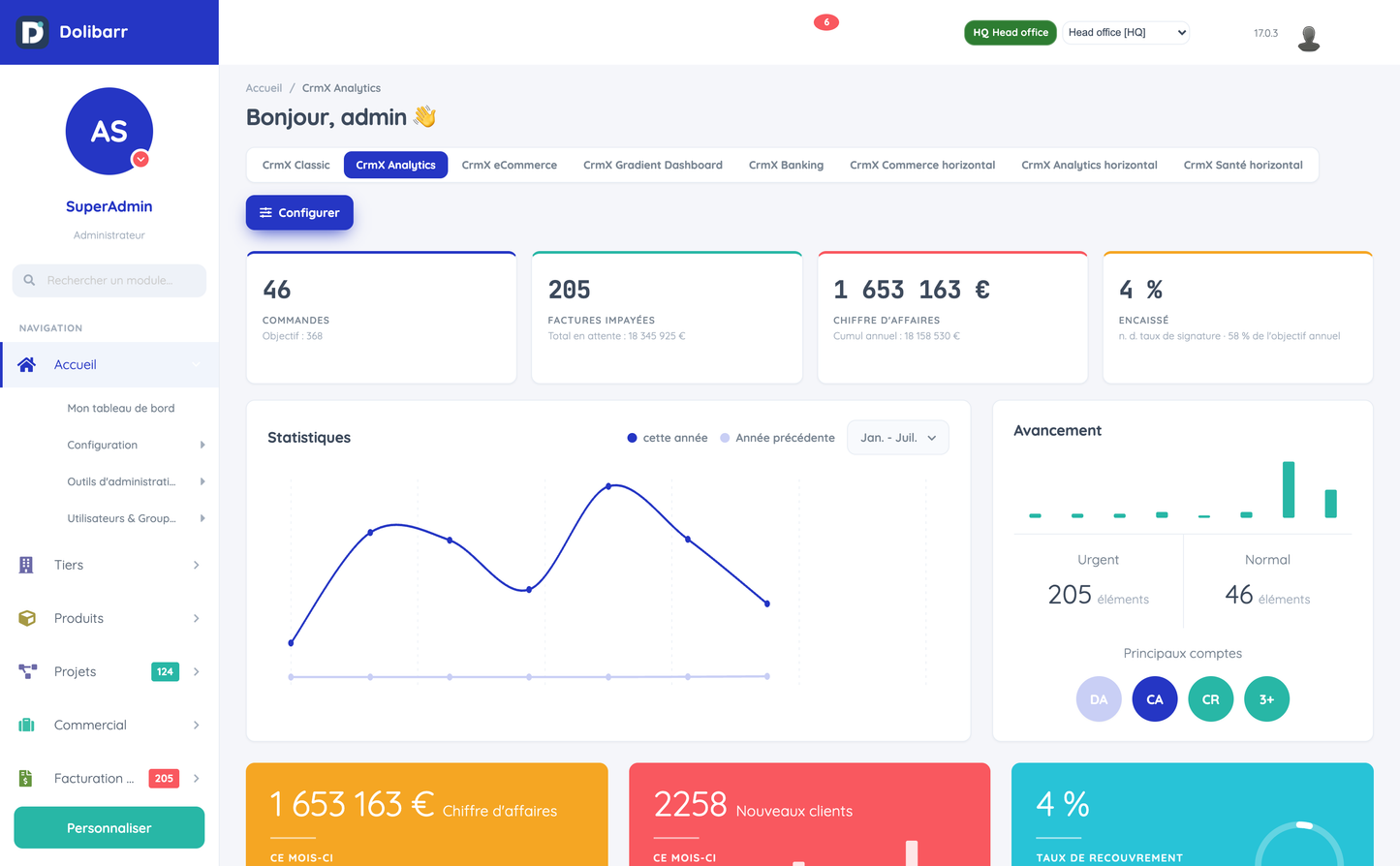Click the 124 badge next to Projets
Image resolution: width=1400 pixels, height=866 pixels.
click(x=165, y=671)
